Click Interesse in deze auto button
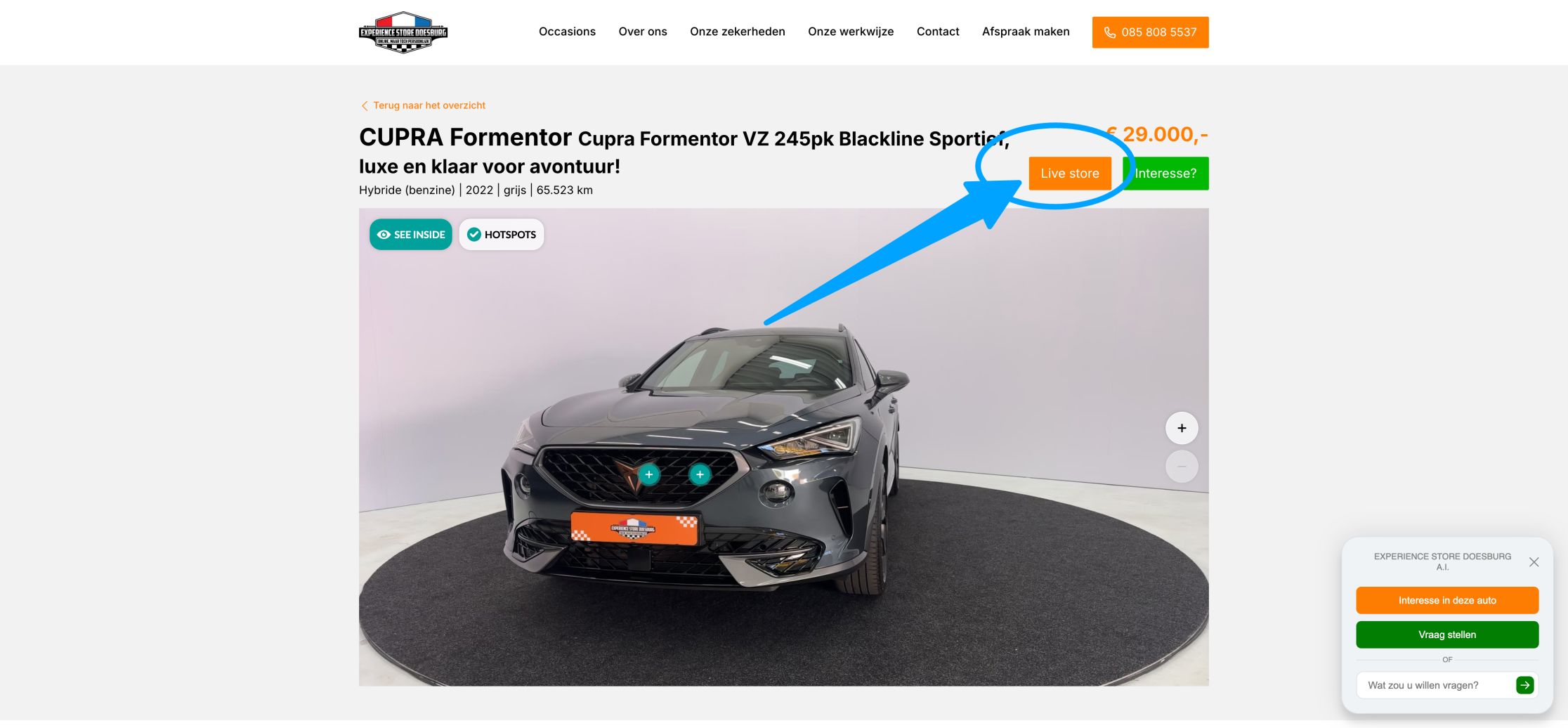This screenshot has height=728, width=1568. [1447, 600]
